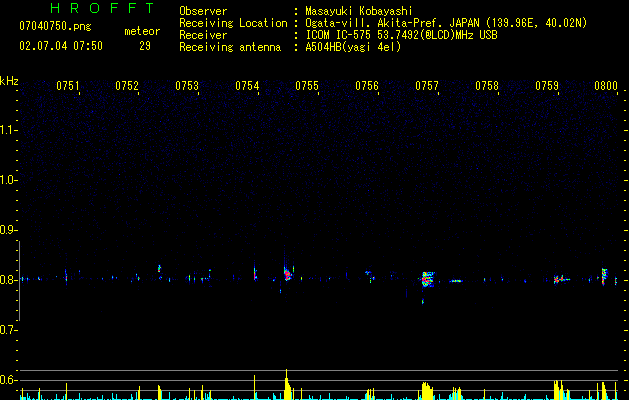629x400 pixels.
Task: Click the tallest yellow power peak near 0754
Action: [x=286, y=384]
